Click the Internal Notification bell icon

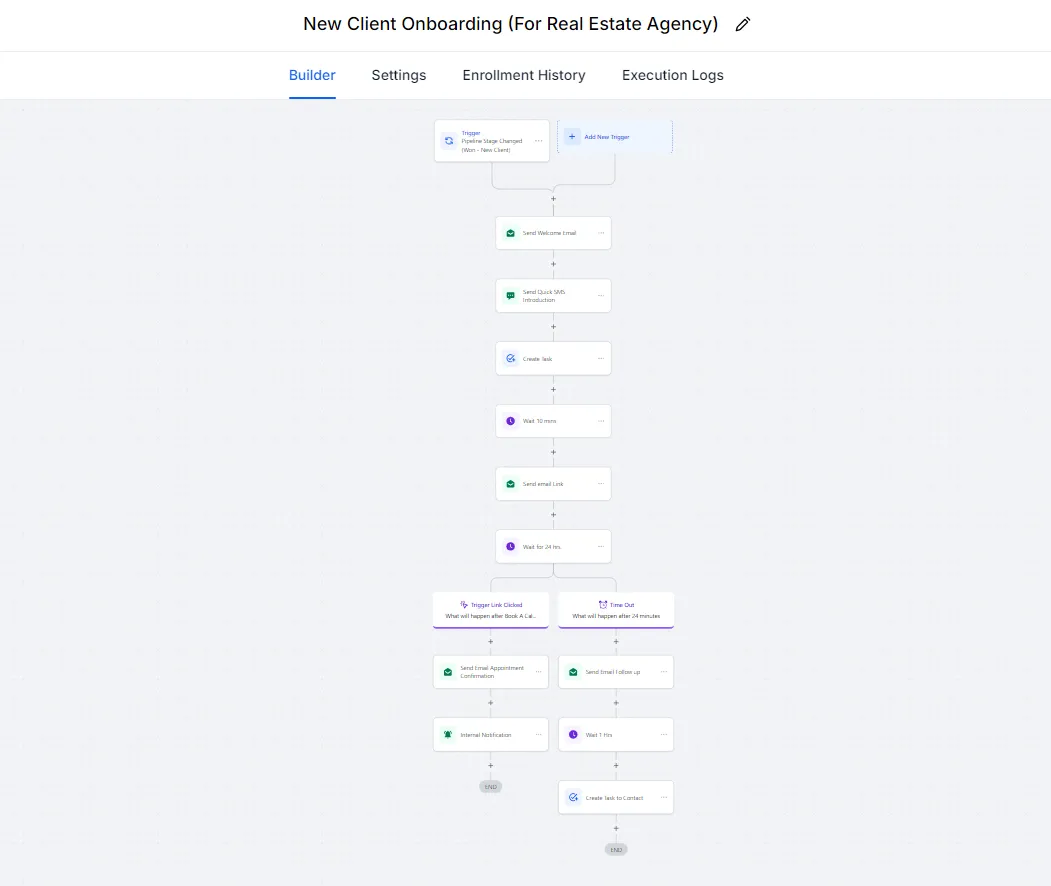[448, 735]
